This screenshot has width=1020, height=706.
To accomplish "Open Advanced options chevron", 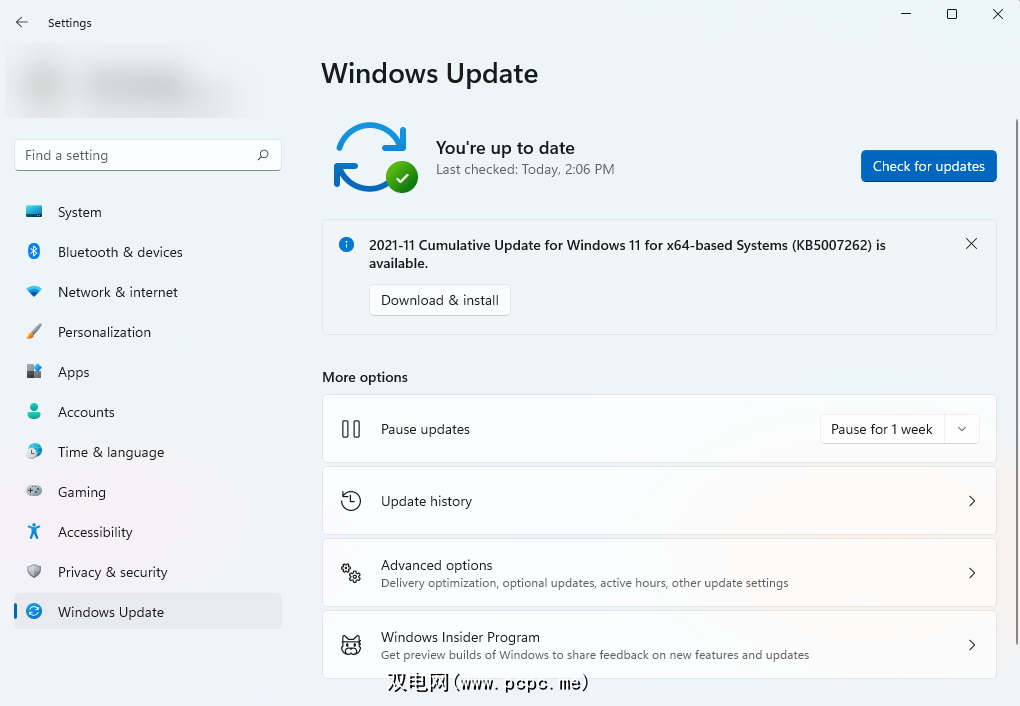I will (972, 573).
